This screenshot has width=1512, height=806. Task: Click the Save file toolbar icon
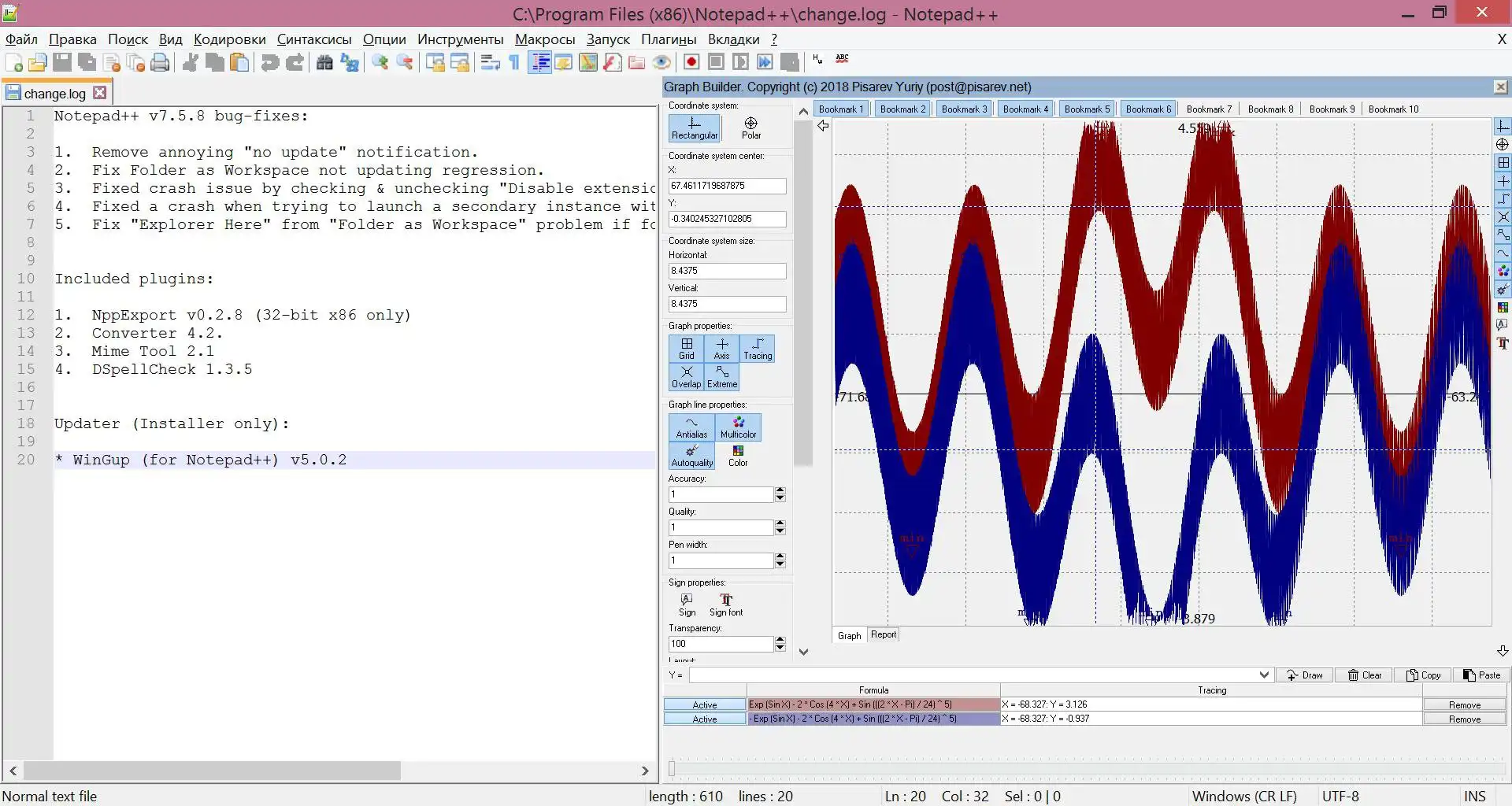(62, 63)
